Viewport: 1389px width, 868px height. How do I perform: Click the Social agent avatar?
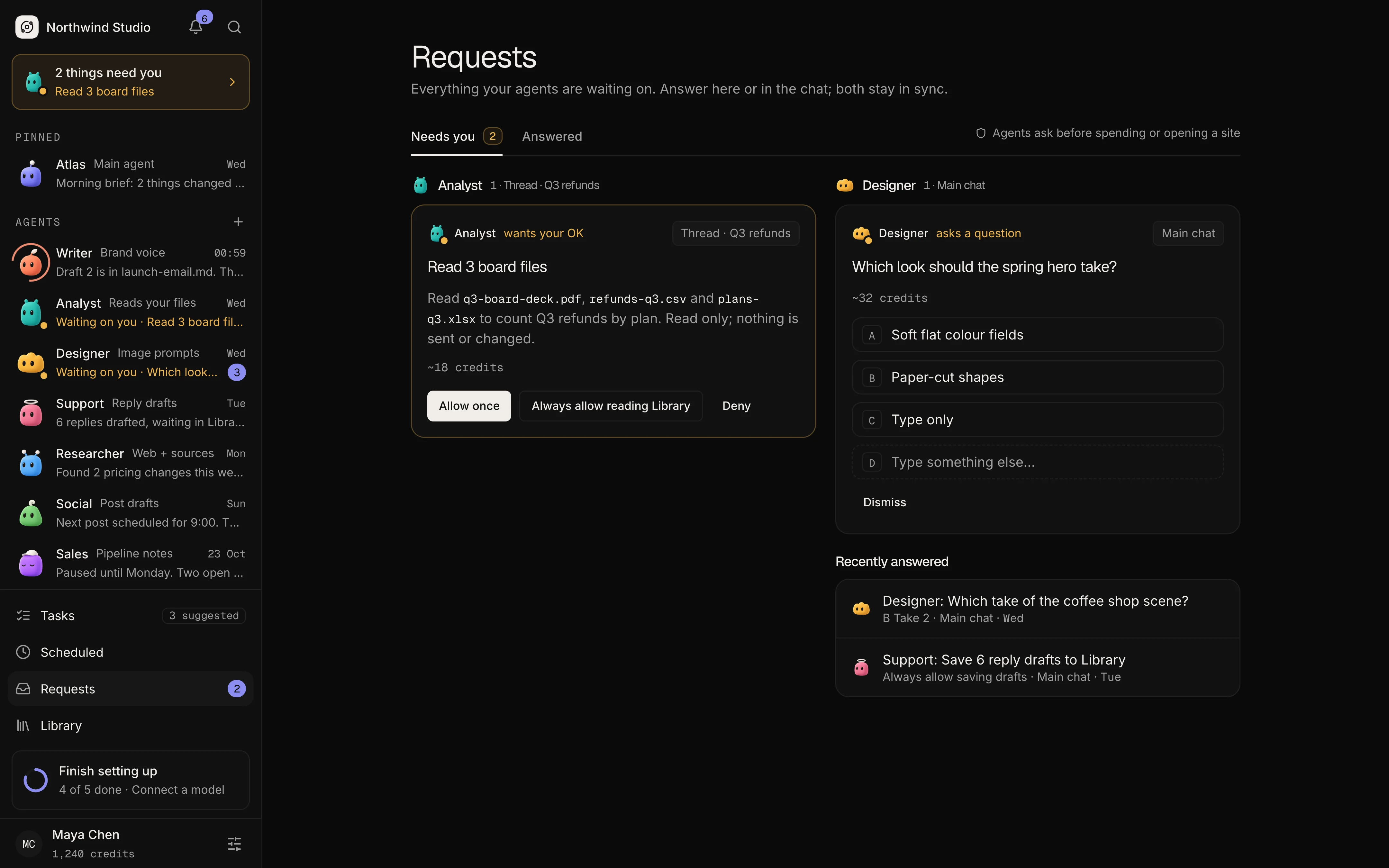pos(31,513)
